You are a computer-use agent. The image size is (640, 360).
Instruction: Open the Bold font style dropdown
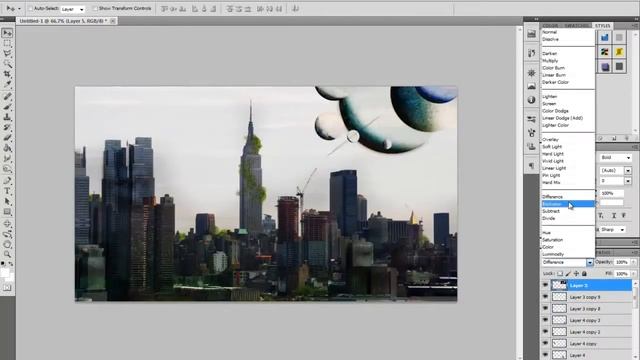click(616, 158)
